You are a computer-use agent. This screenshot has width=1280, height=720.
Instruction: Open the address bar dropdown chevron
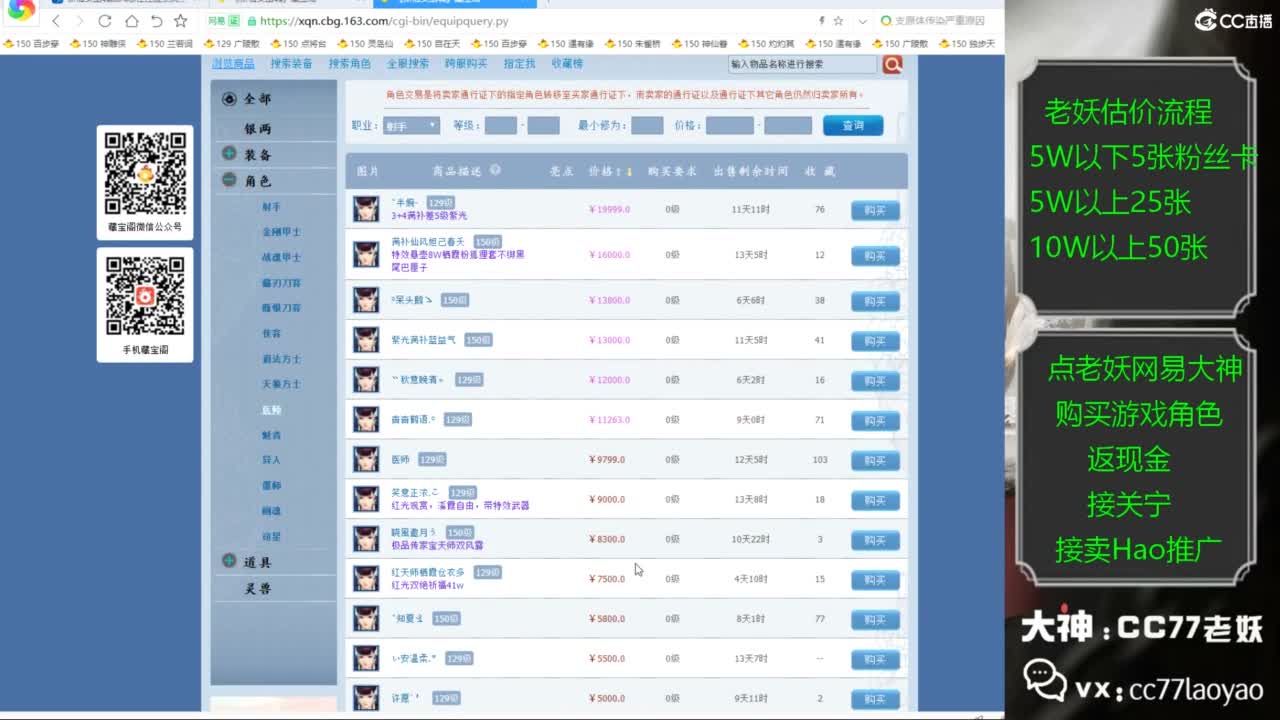pyautogui.click(x=863, y=21)
